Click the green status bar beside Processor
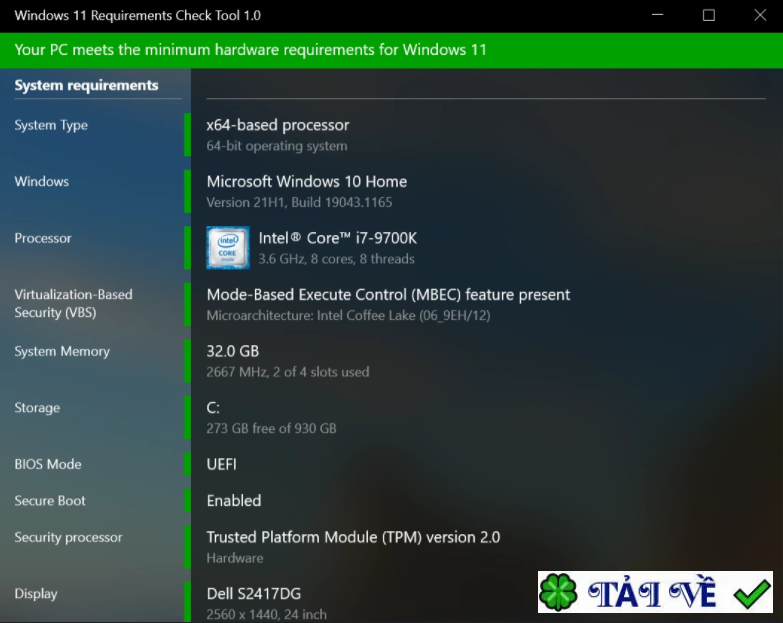This screenshot has width=783, height=623. (x=187, y=248)
